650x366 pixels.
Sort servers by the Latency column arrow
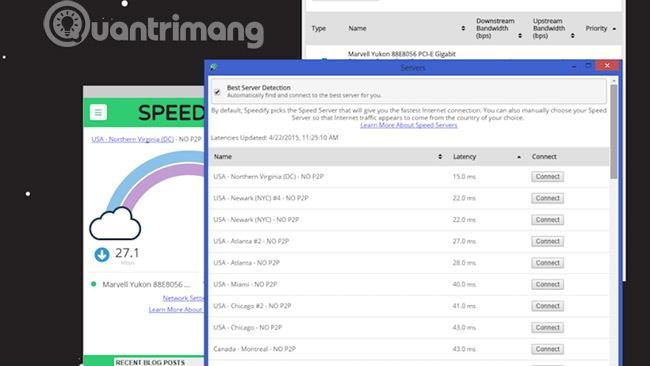click(x=519, y=157)
